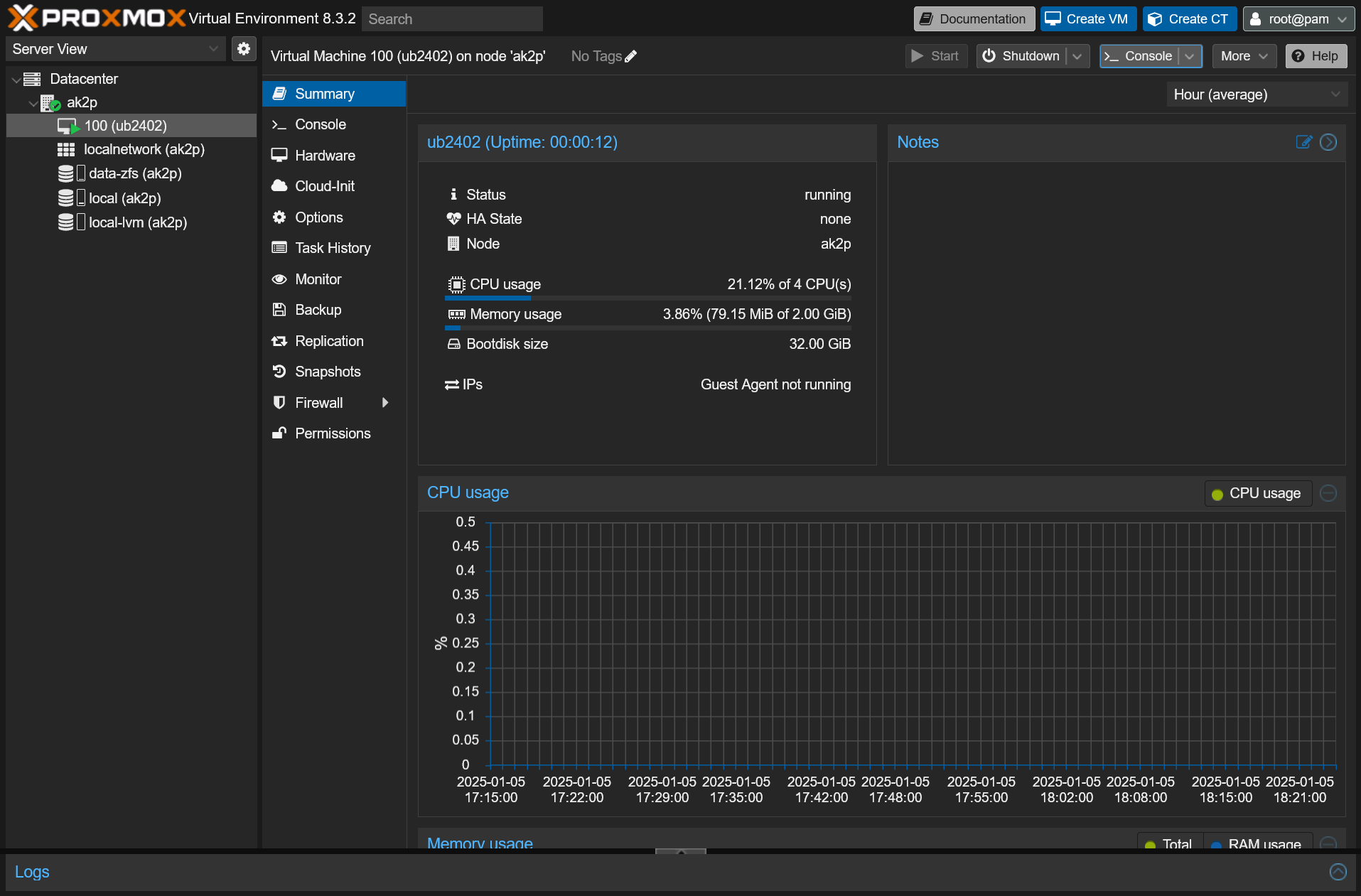1361x896 pixels.
Task: Click the Task History list icon
Action: pos(279,248)
